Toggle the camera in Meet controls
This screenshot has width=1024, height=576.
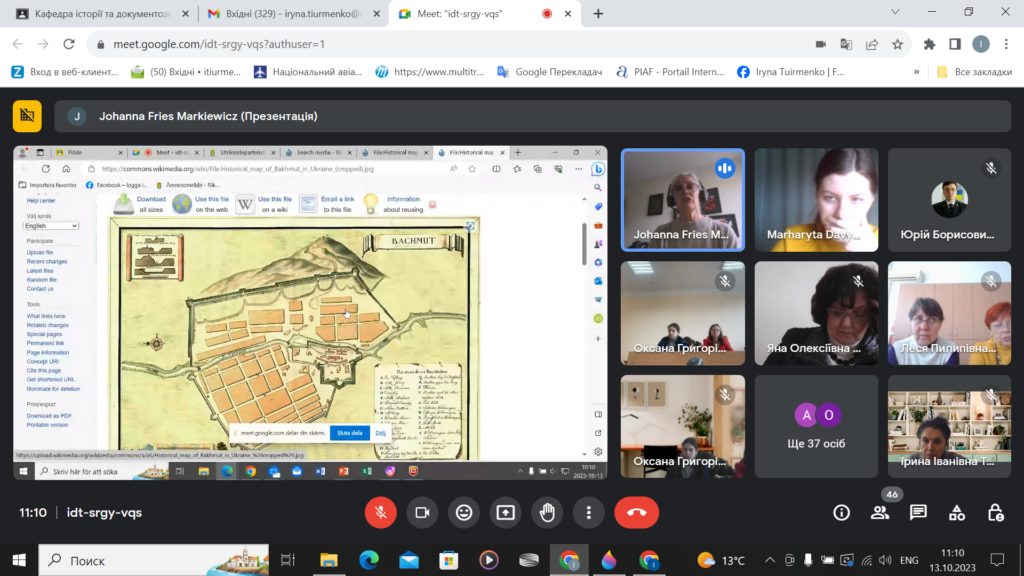coord(422,512)
